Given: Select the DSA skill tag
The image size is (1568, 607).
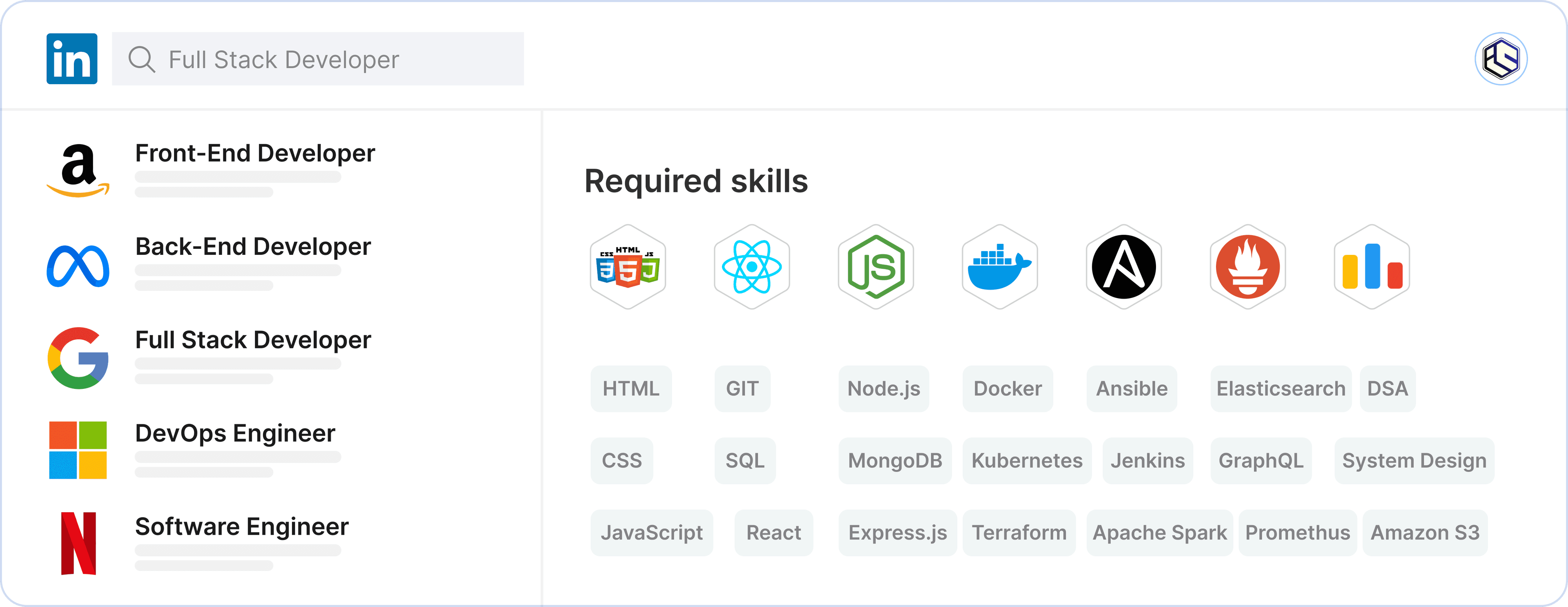Looking at the screenshot, I should [1387, 388].
